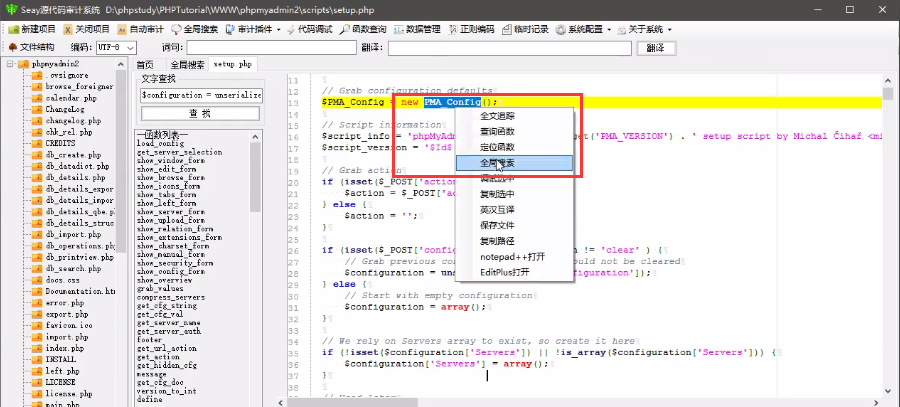
Task: Collapse the phpmyadmin2 folder tree node
Action: tap(9, 64)
